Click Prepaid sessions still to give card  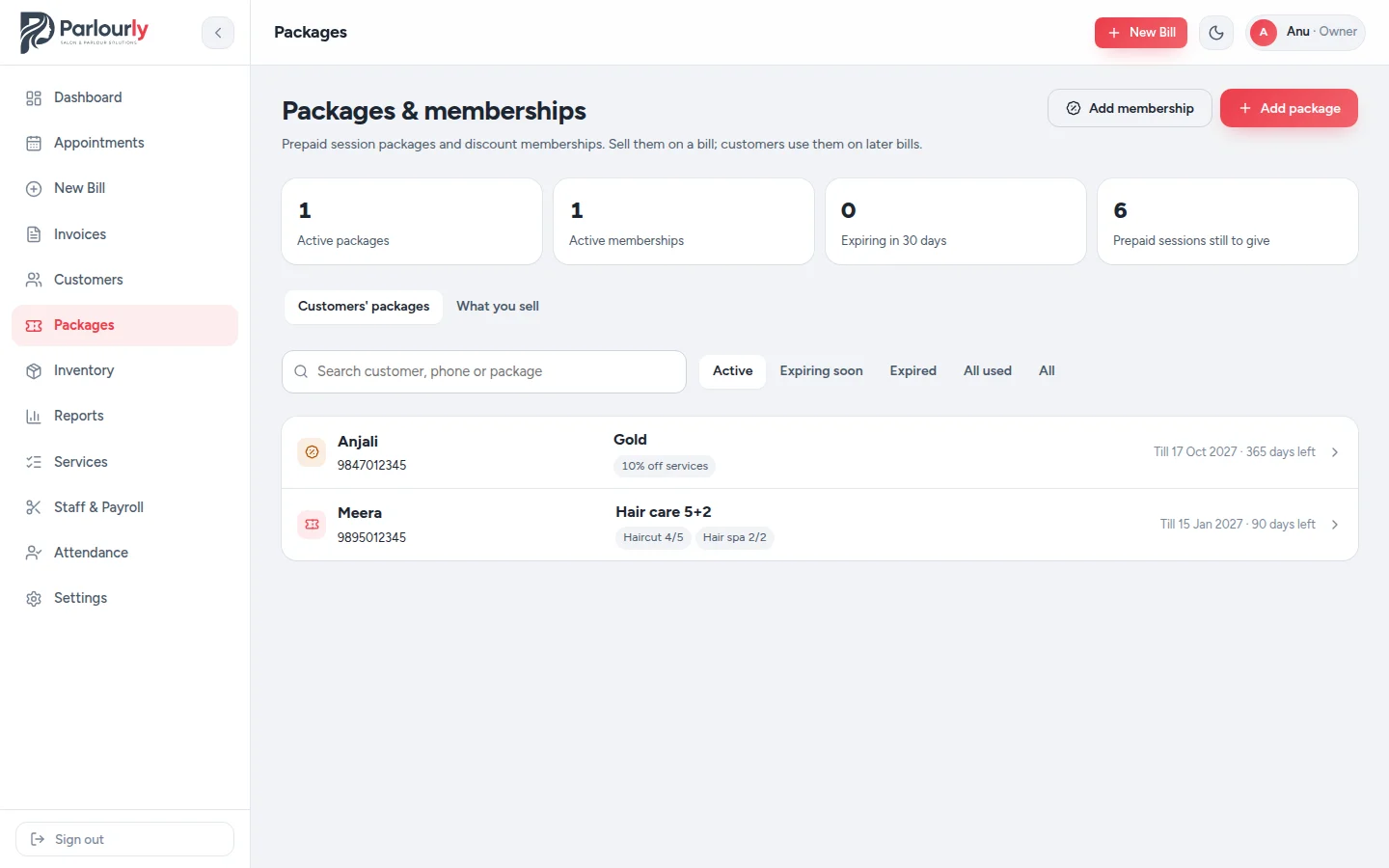point(1228,221)
